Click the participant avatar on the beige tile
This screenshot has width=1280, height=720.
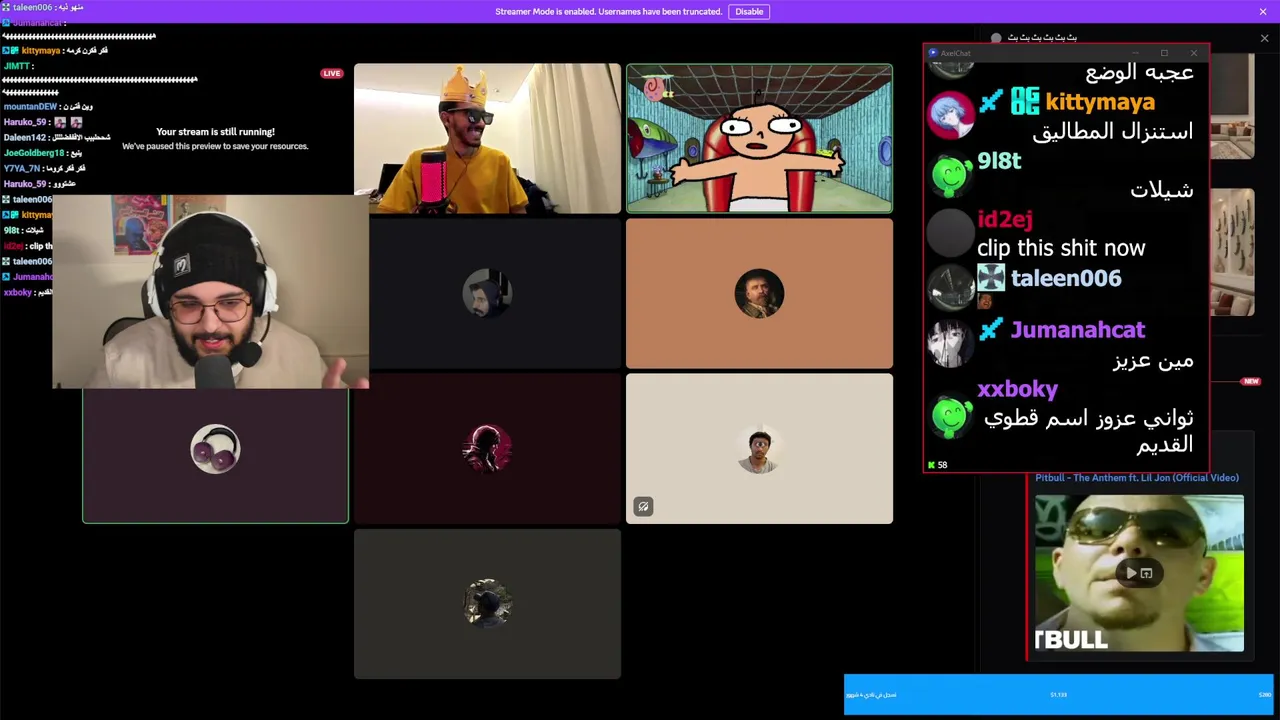[x=759, y=449]
